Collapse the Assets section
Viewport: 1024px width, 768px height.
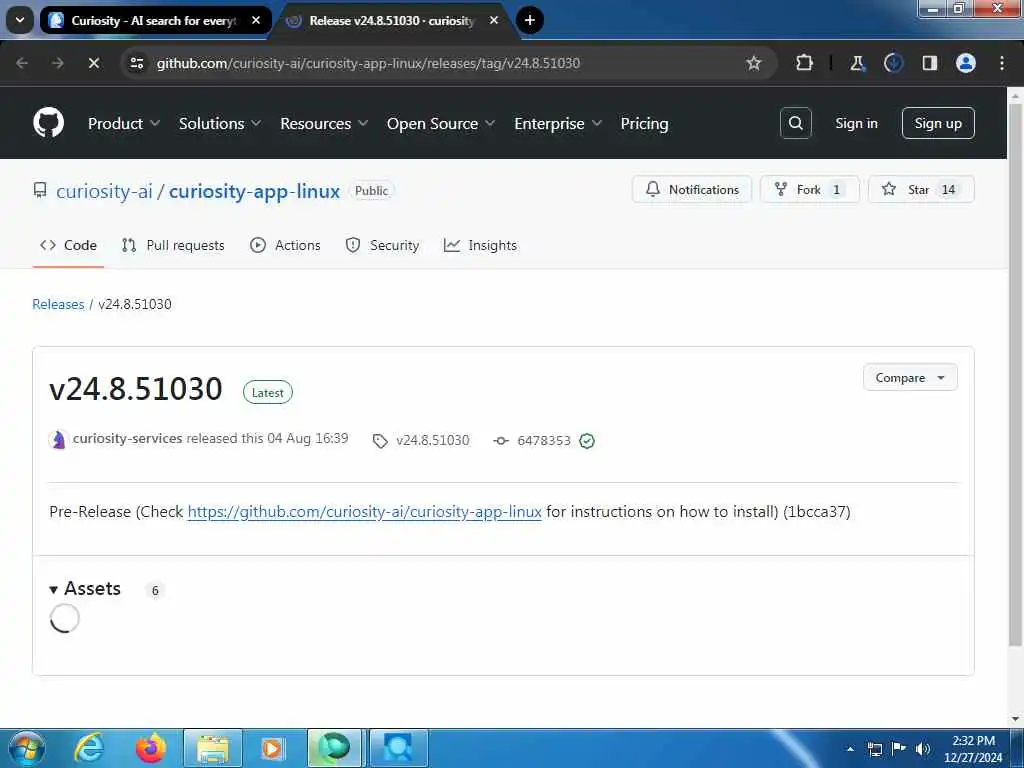click(85, 588)
